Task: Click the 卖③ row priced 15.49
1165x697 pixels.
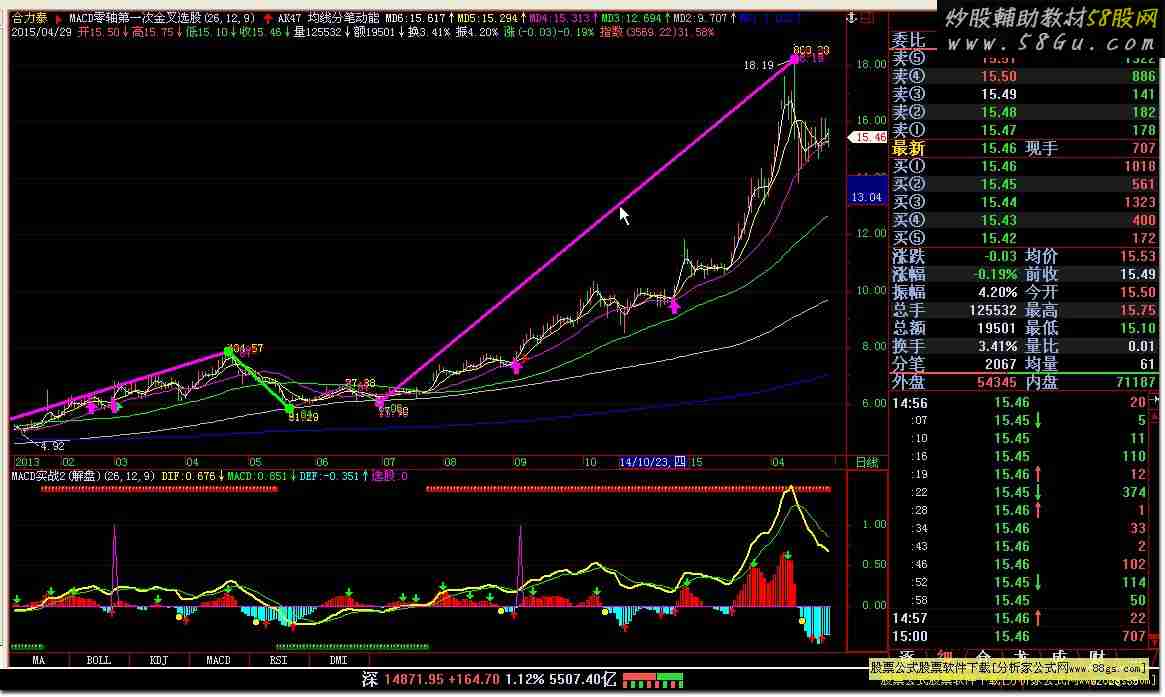Action: point(1024,94)
